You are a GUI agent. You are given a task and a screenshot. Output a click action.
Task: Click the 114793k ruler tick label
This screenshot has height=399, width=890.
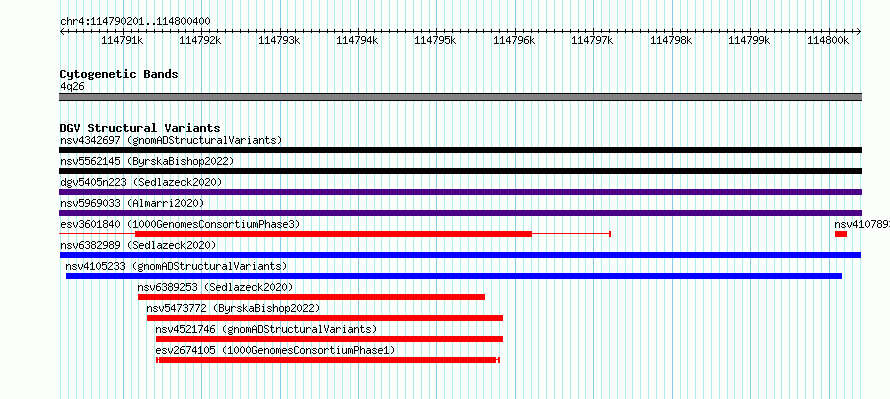coord(279,40)
